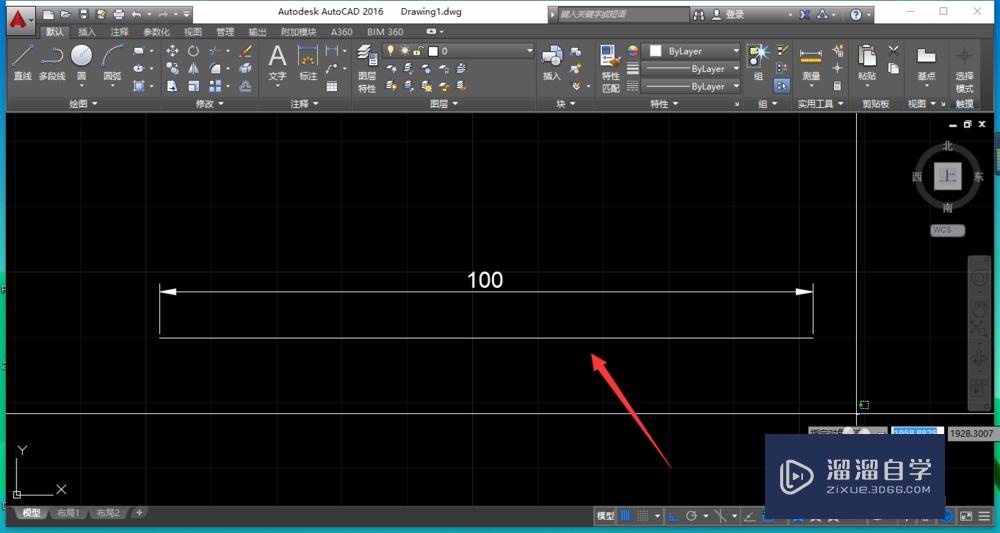
Task: Toggle group selection on/off button
Action: 781,85
